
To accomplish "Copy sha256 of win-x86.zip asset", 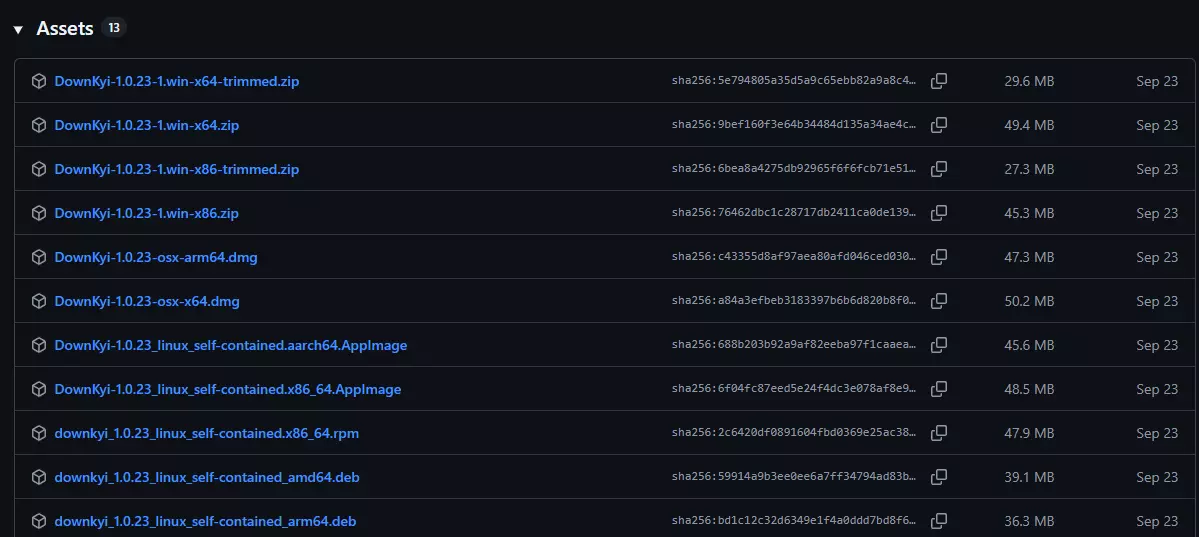I will (x=939, y=213).
